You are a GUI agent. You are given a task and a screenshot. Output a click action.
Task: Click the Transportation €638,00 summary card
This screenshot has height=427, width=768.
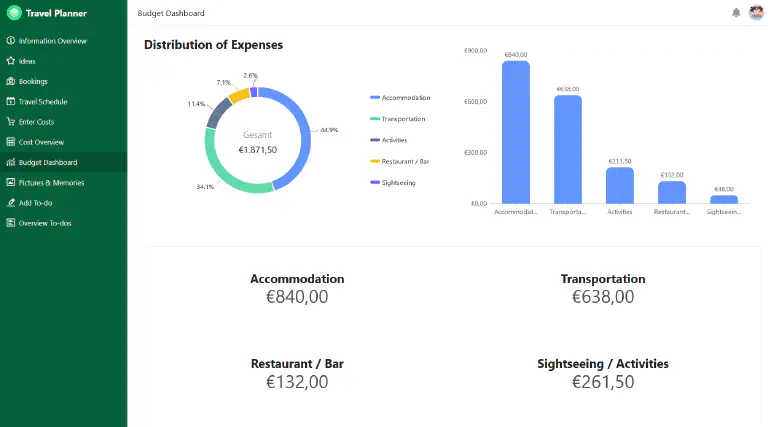[603, 289]
